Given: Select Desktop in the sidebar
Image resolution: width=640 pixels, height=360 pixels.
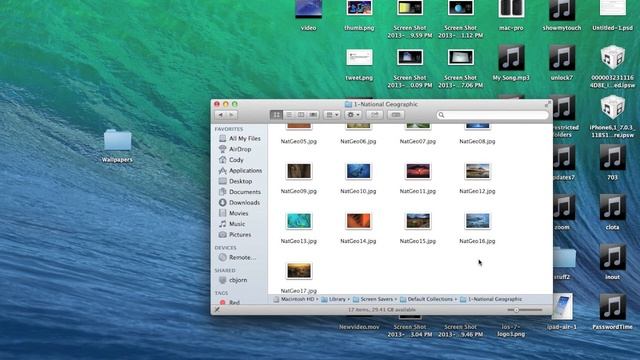Looking at the screenshot, I should (x=236, y=181).
